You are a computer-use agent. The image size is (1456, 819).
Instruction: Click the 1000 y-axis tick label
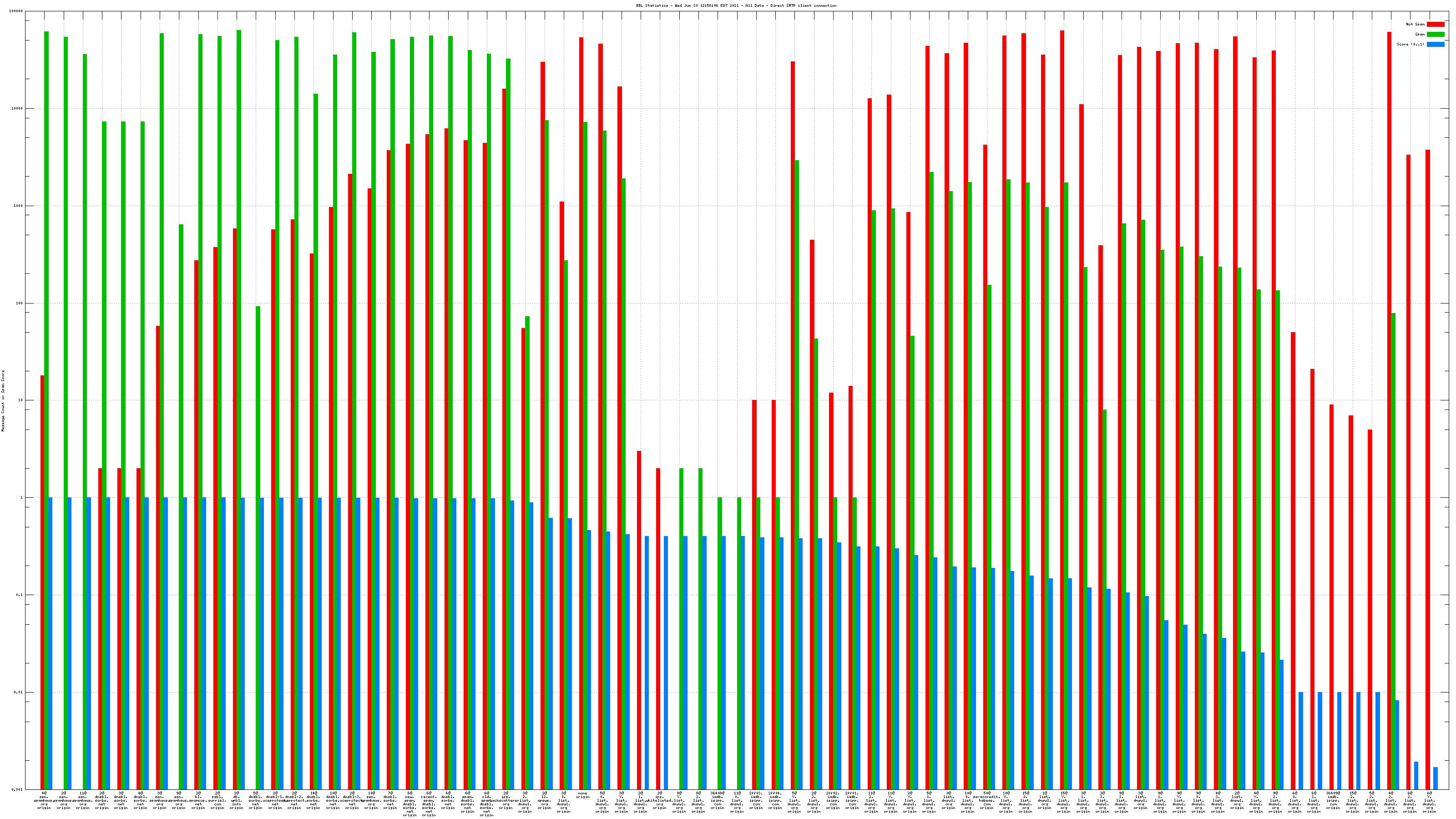19,206
